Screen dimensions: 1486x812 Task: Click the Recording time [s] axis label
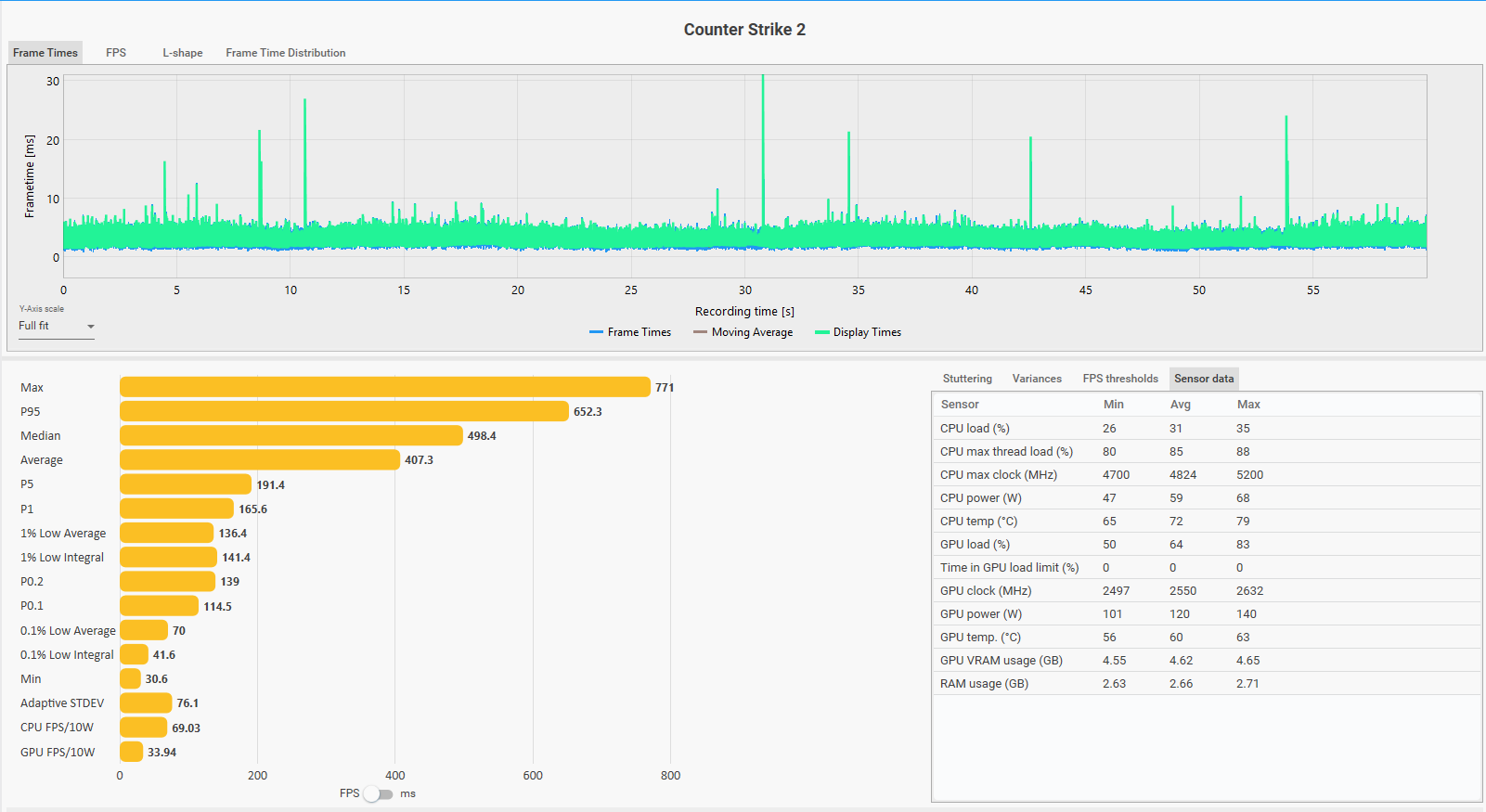[744, 312]
